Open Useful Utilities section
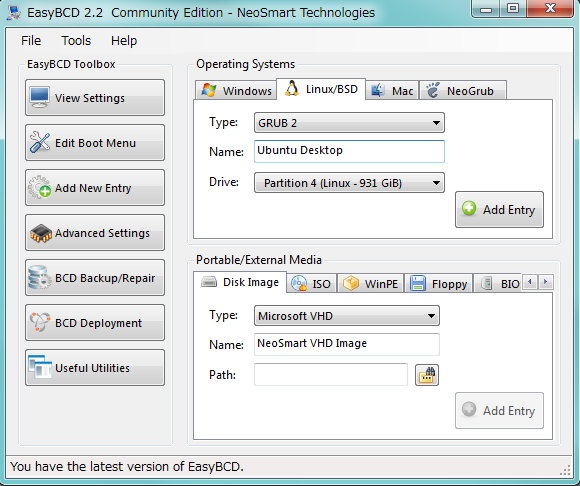Image resolution: width=580 pixels, height=486 pixels. pyautogui.click(x=95, y=368)
